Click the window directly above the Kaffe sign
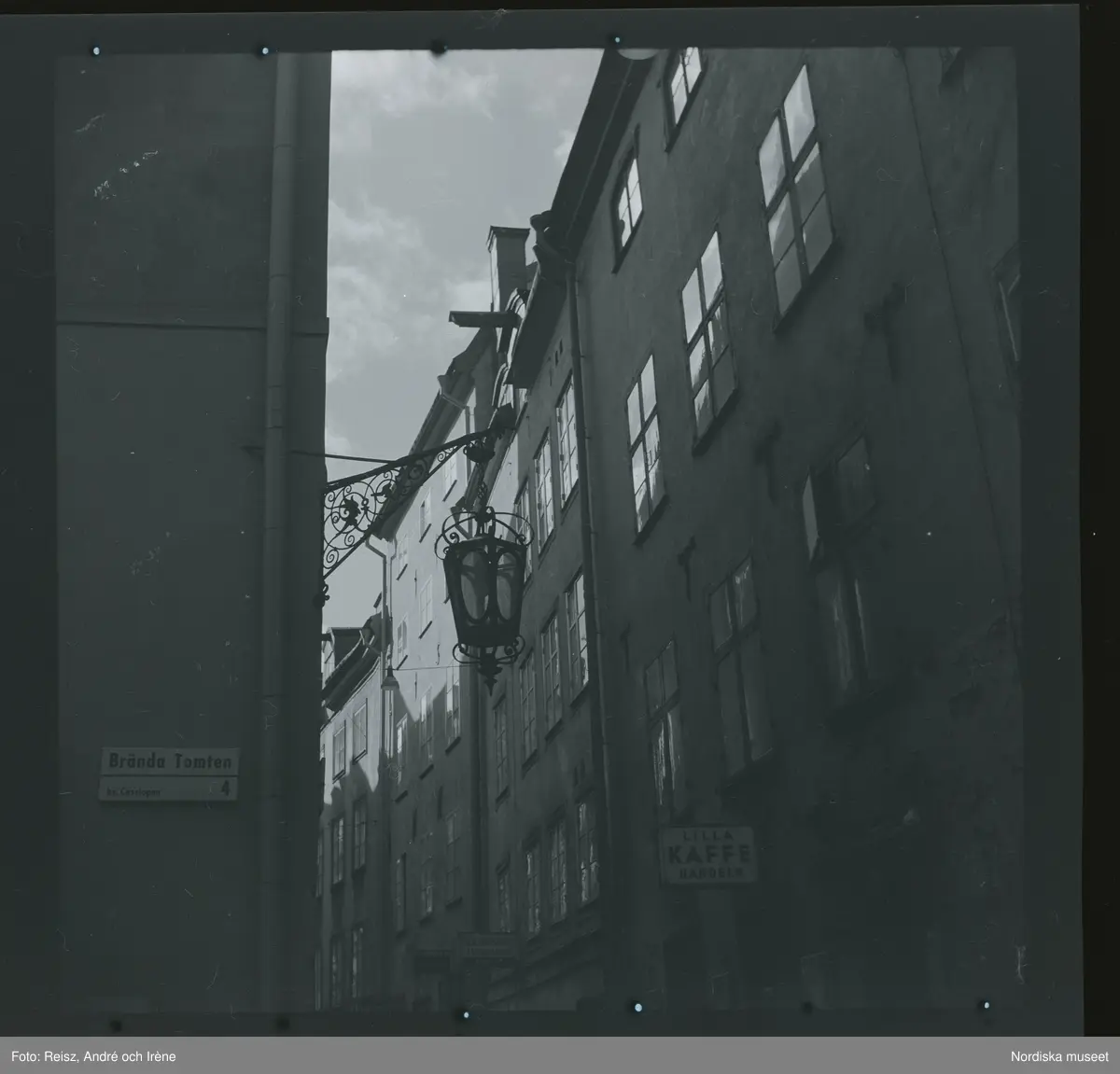Image resolution: width=1120 pixels, height=1074 pixels. (663, 728)
